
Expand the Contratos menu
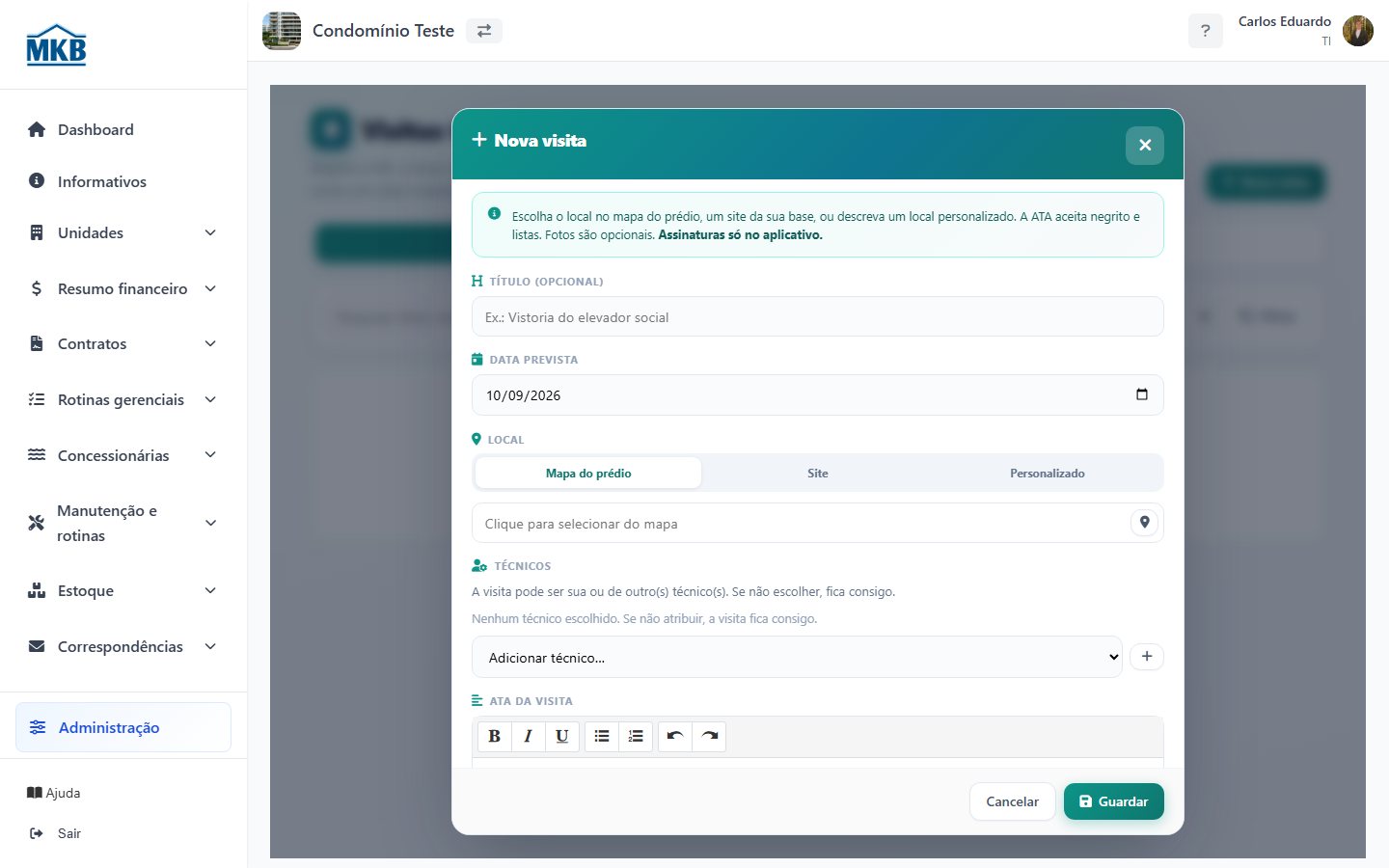click(x=123, y=343)
